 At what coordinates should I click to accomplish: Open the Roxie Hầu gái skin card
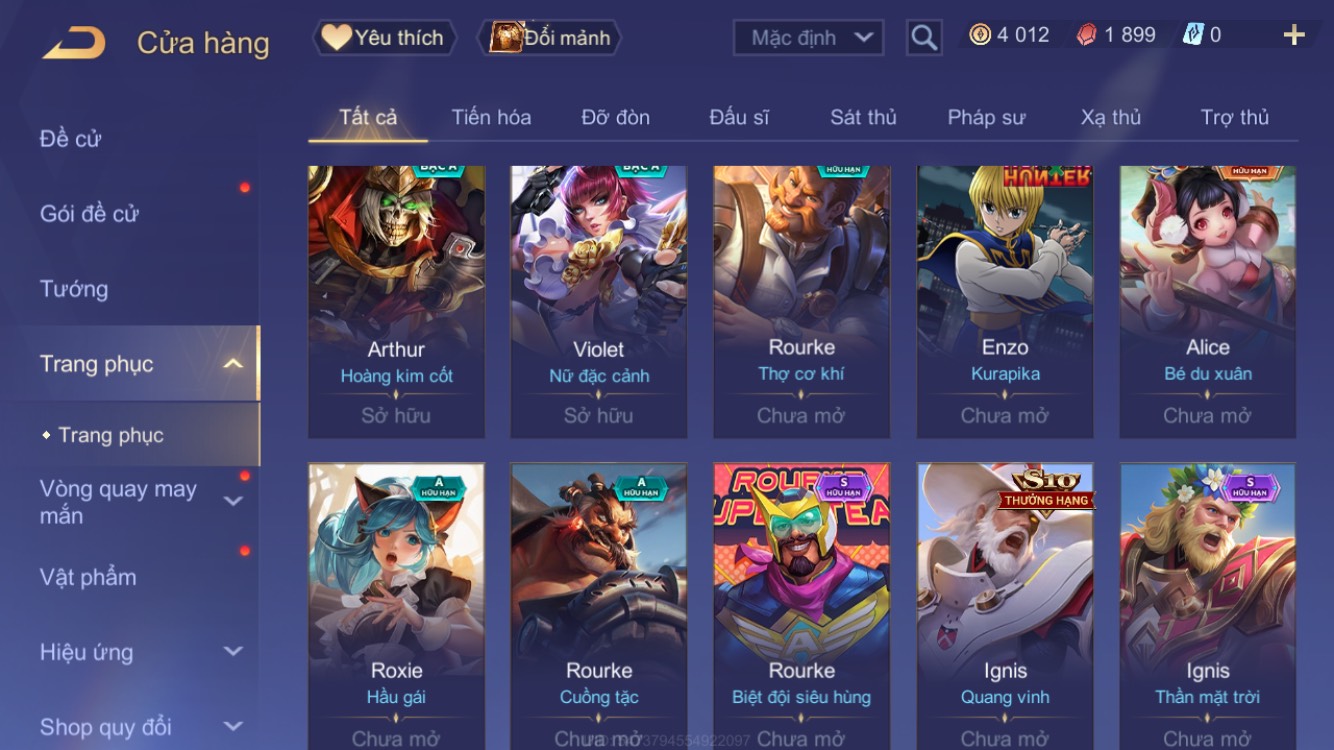tap(396, 606)
